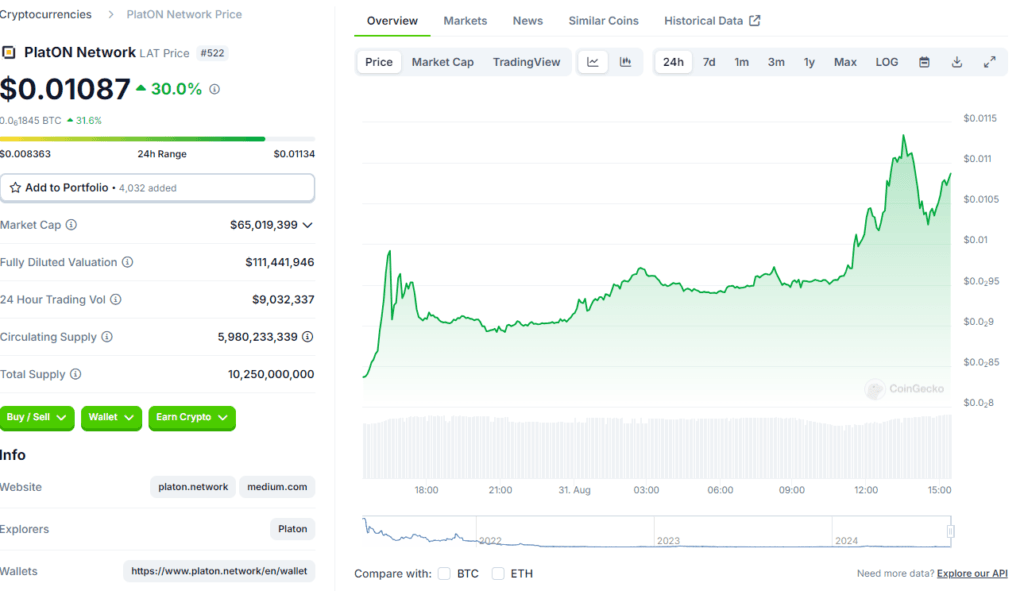Click the 10,250,000,000 total supply value
The width and height of the screenshot is (1024, 591).
(x=271, y=374)
